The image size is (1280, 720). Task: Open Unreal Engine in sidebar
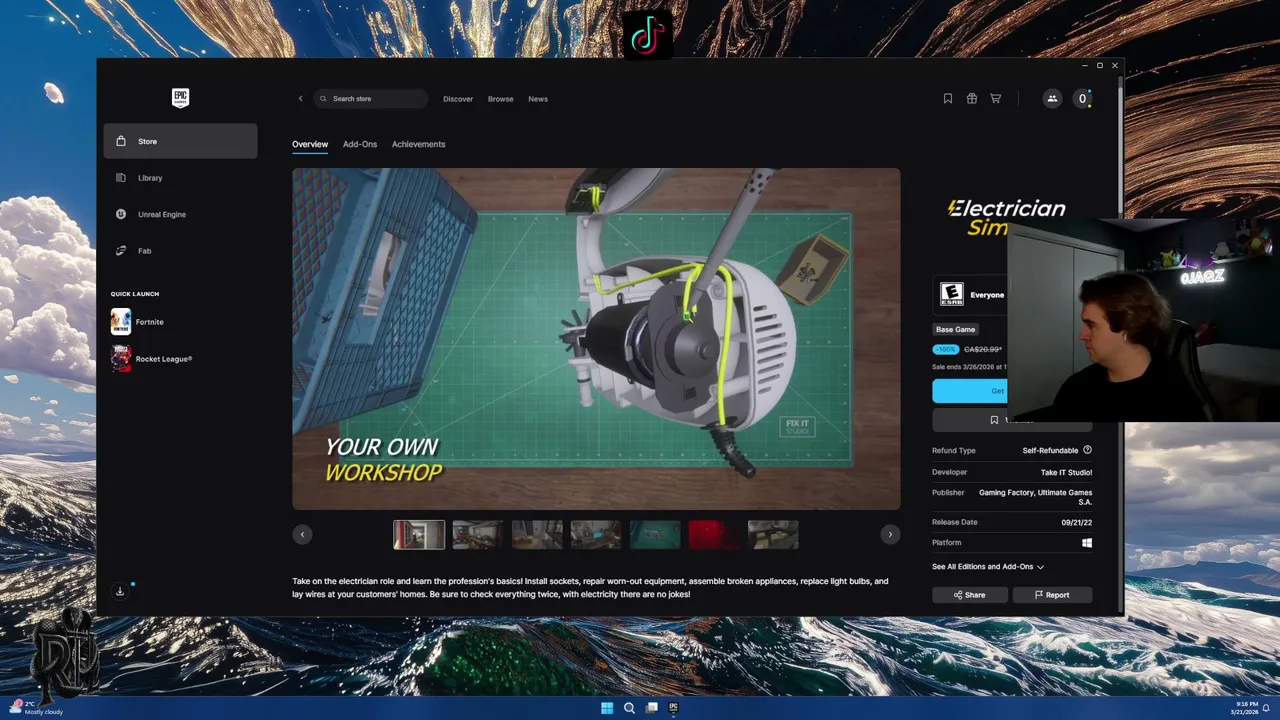(x=180, y=214)
